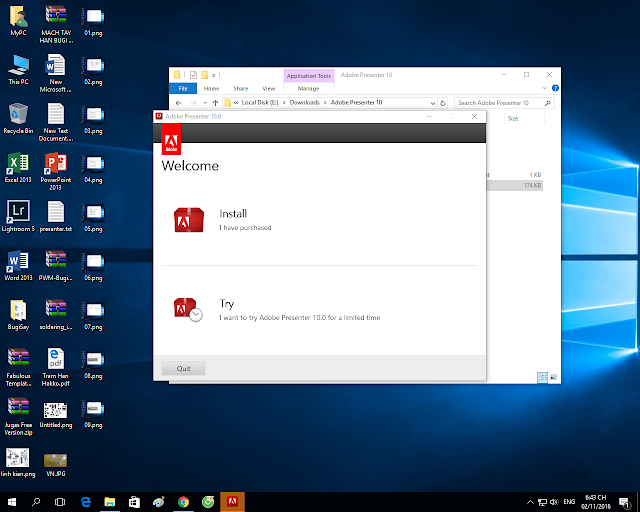This screenshot has height=512, width=640.
Task: Open Windows Store from taskbar
Action: [134, 502]
